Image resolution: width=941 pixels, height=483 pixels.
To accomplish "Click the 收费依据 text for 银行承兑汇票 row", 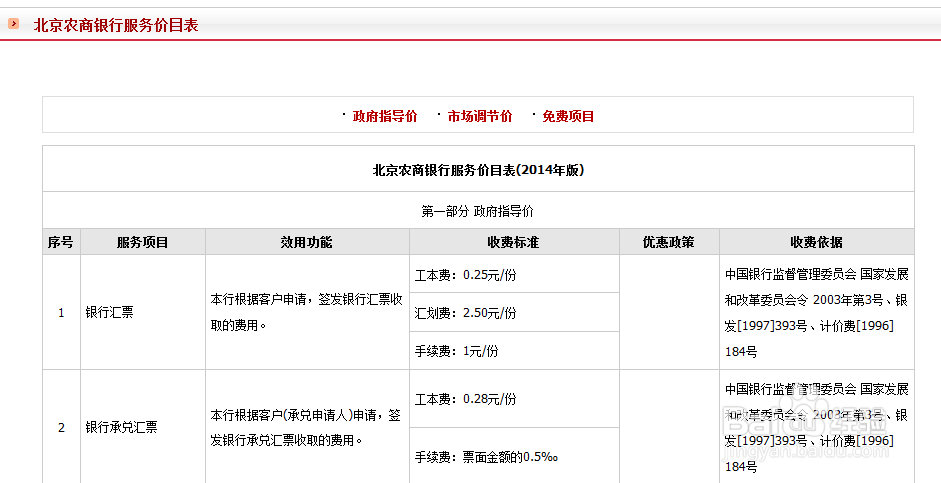I will pos(817,427).
